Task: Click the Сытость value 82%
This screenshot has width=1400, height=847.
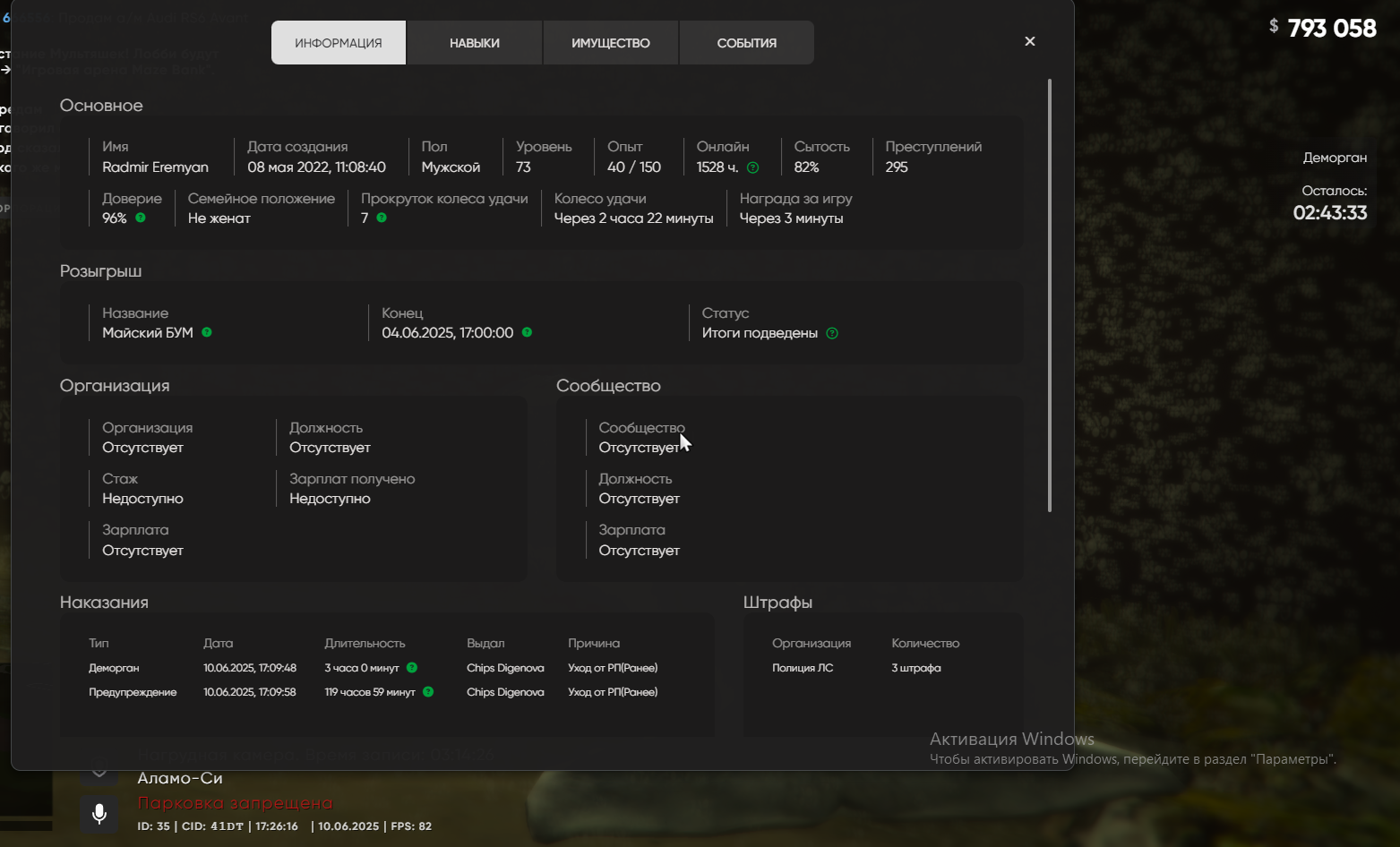Action: coord(806,167)
